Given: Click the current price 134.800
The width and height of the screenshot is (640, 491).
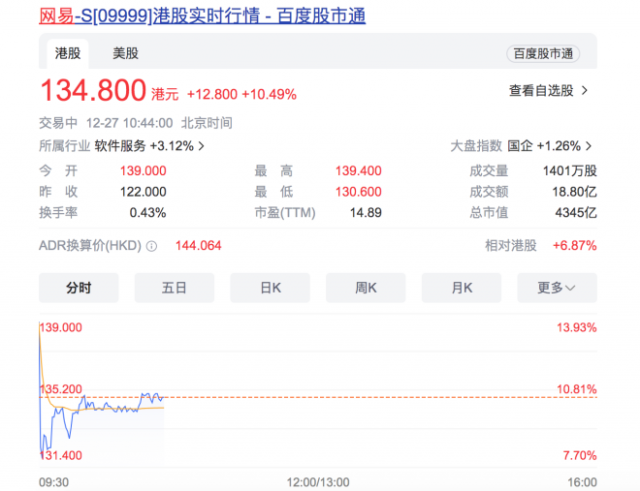Looking at the screenshot, I should 93,90.
